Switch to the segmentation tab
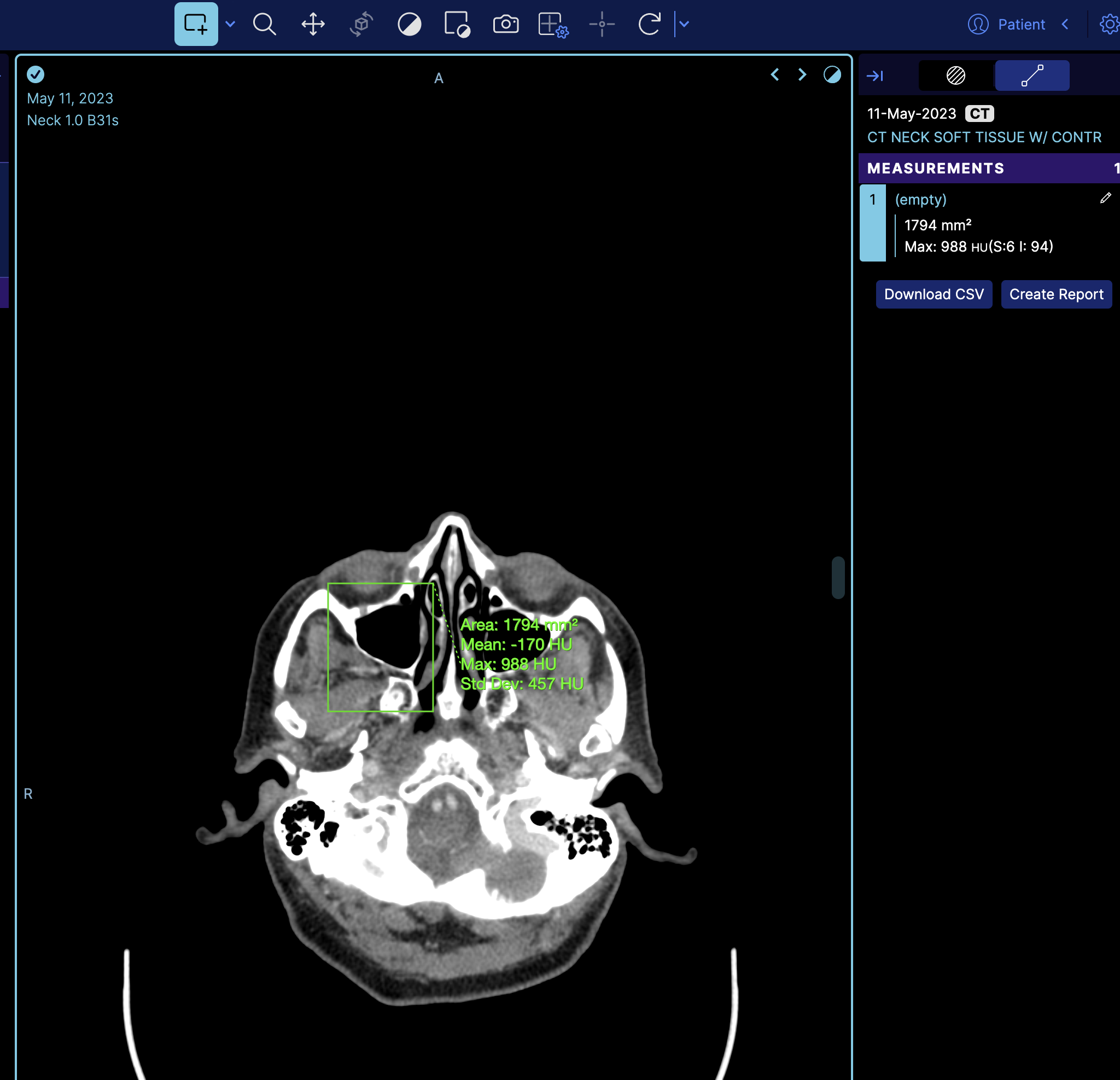 (x=955, y=76)
